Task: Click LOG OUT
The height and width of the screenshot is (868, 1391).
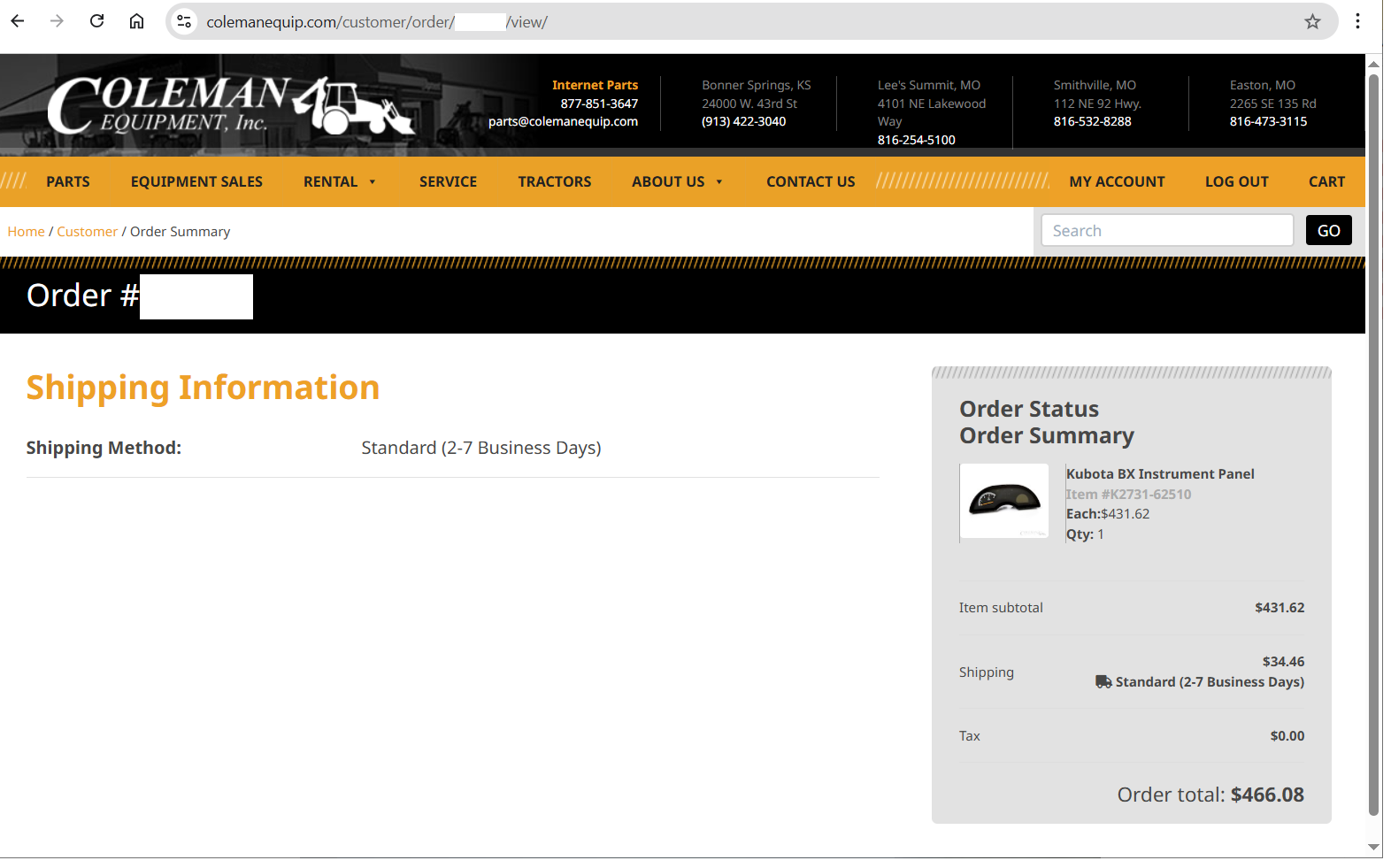Action: (x=1236, y=181)
